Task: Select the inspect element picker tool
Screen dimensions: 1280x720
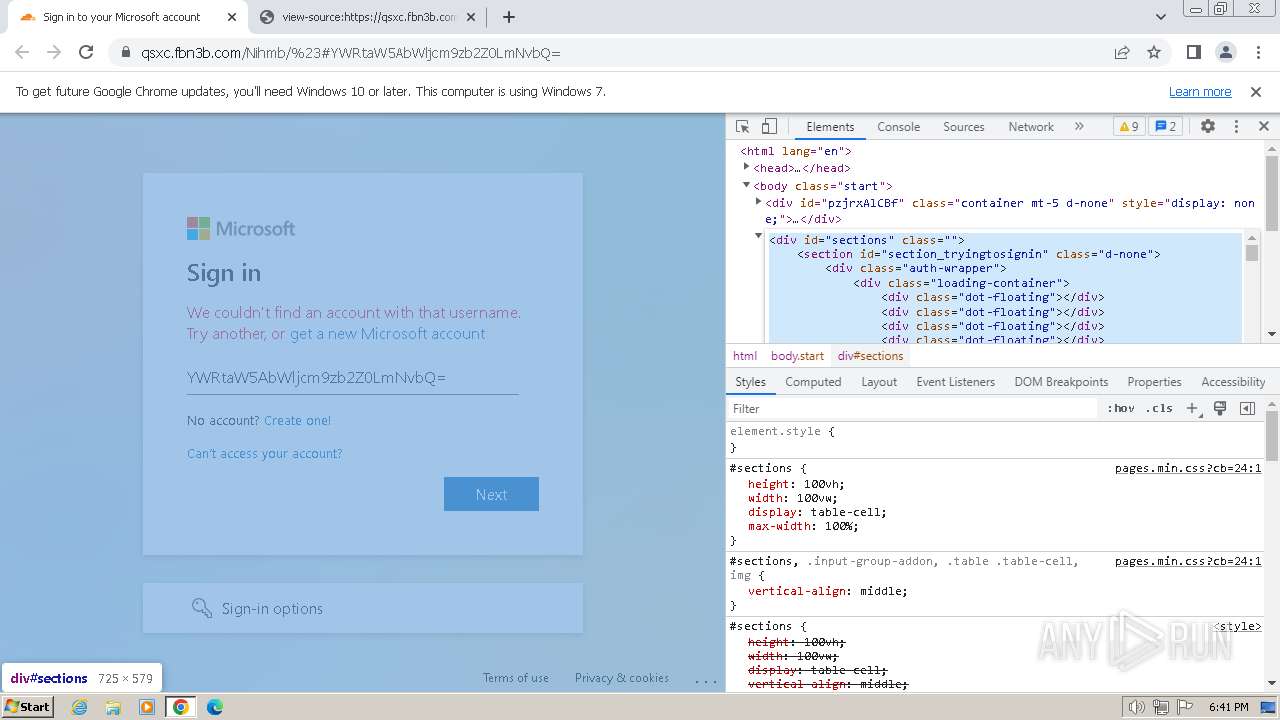Action: [742, 127]
